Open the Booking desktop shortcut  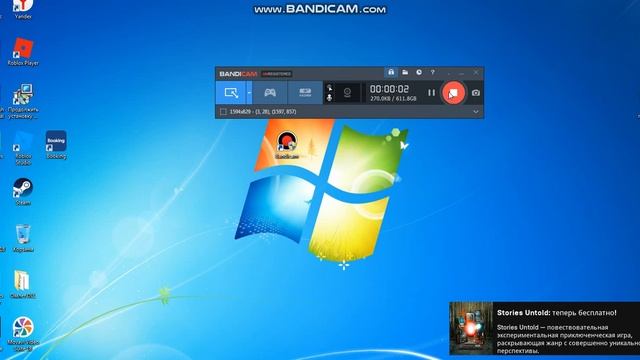pos(56,144)
